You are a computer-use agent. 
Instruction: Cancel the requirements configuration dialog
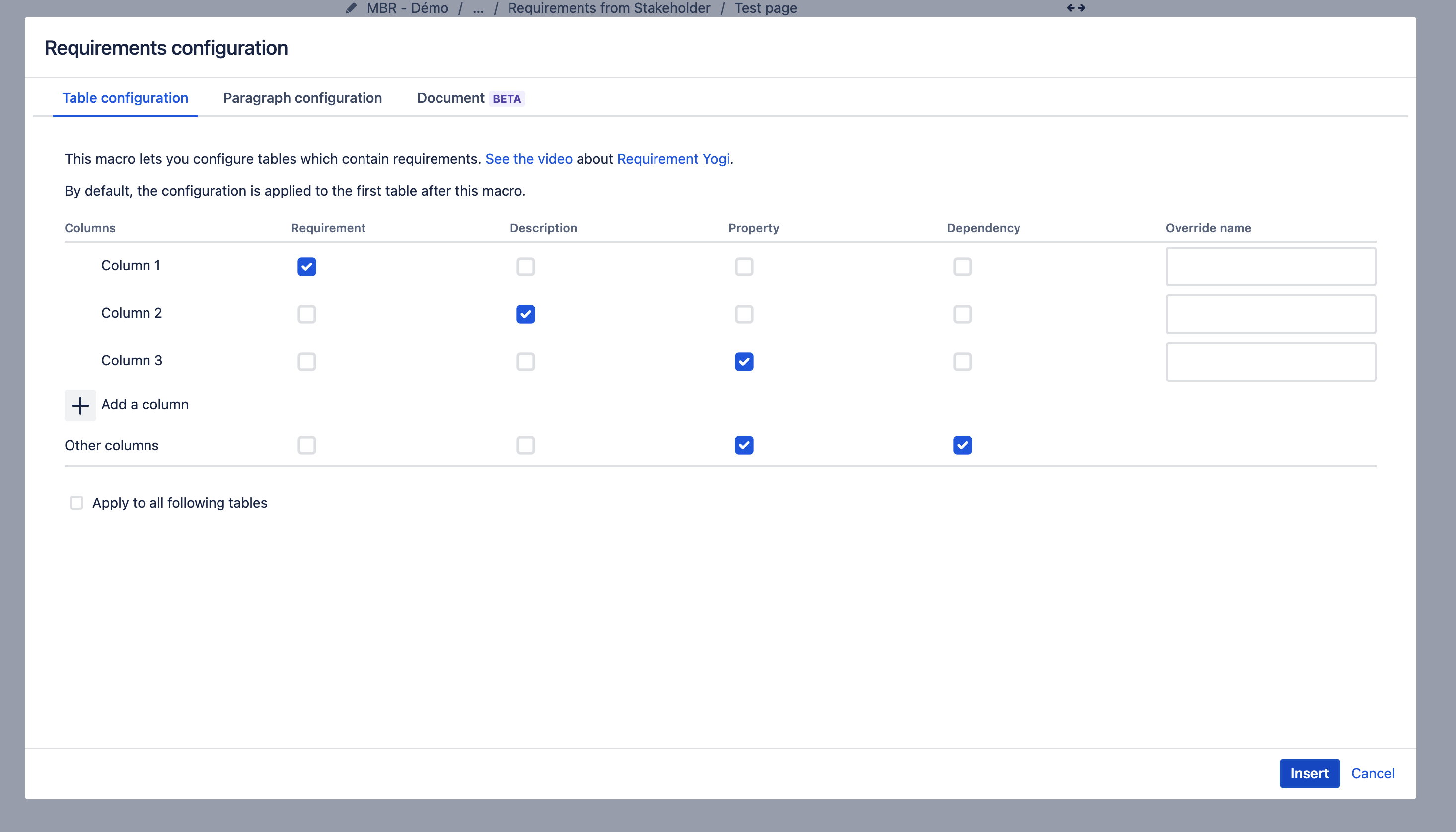[x=1373, y=773]
